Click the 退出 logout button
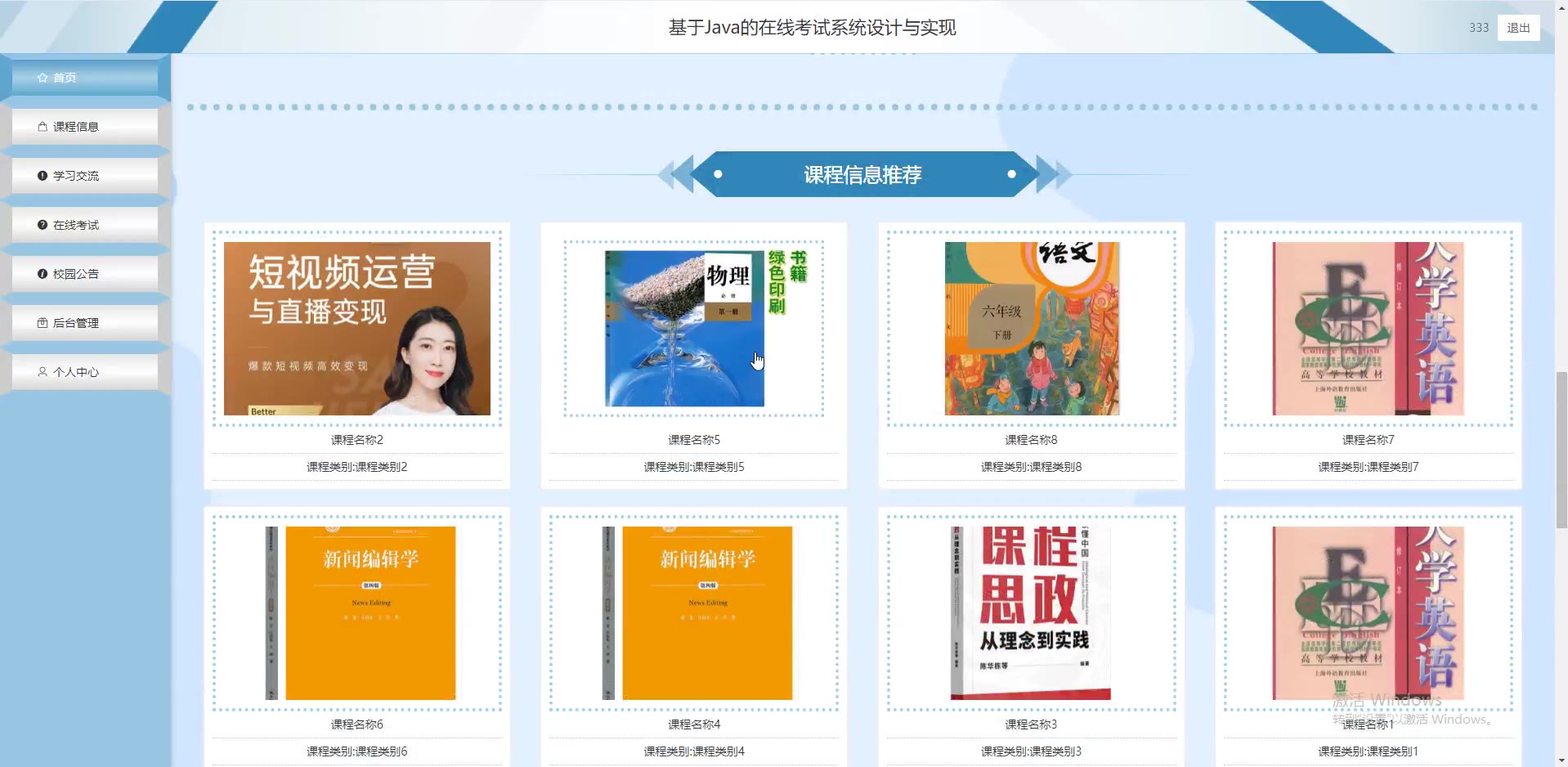The width and height of the screenshot is (1568, 767). [x=1518, y=28]
